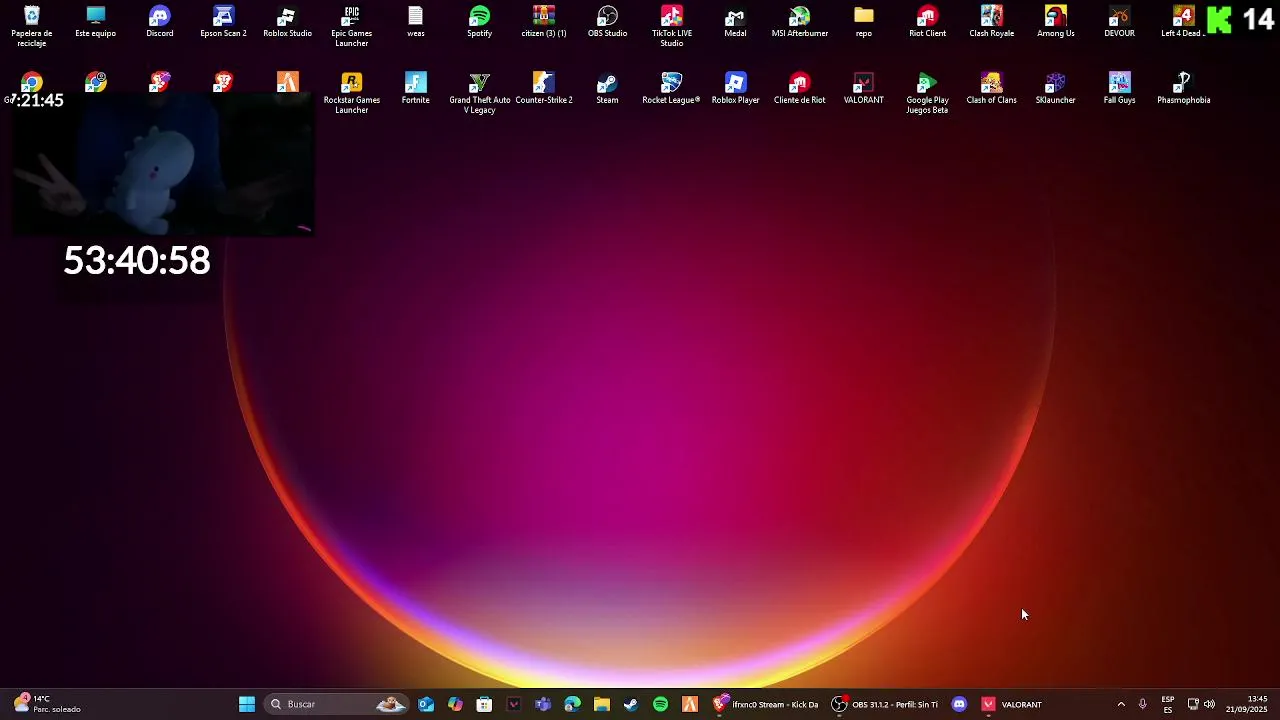Open Spotify from the taskbar
1280x720 pixels.
(660, 704)
